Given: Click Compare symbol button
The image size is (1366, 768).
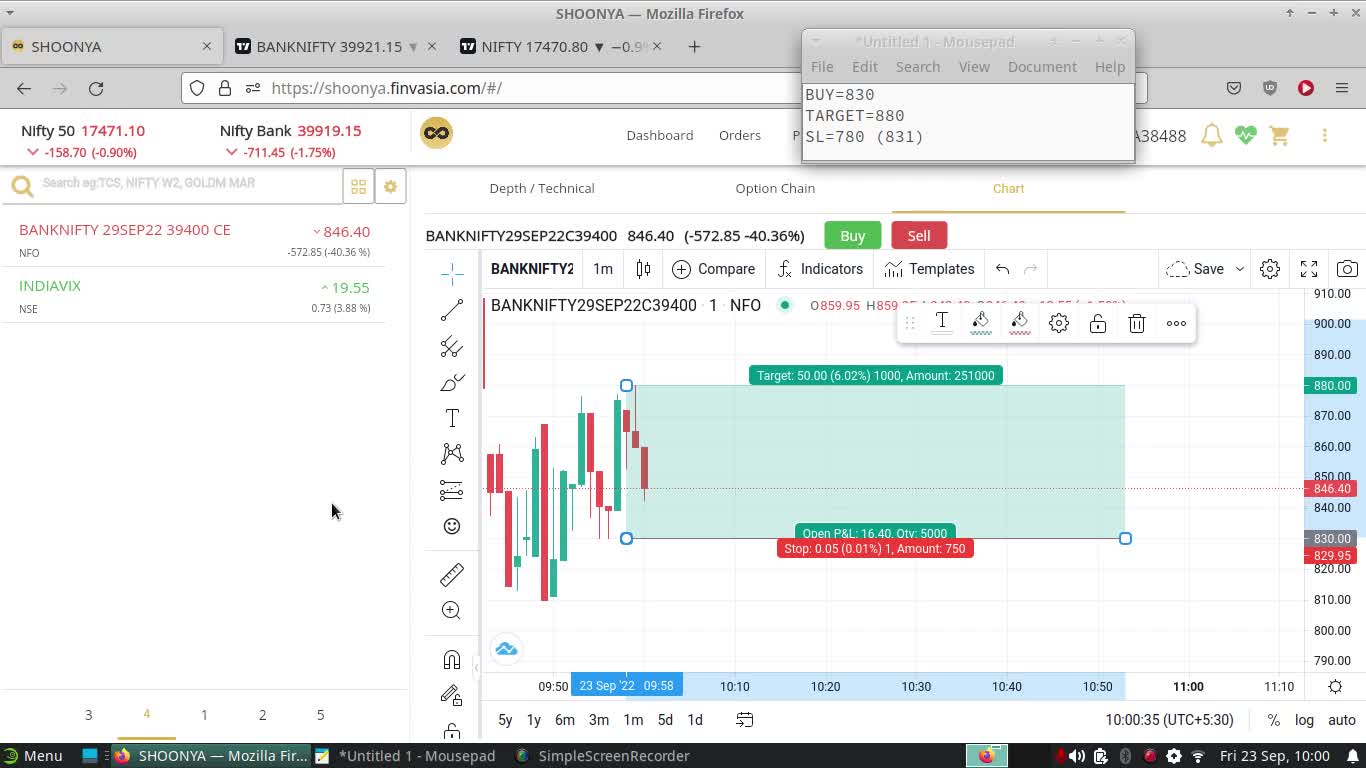Looking at the screenshot, I should pyautogui.click(x=714, y=269).
